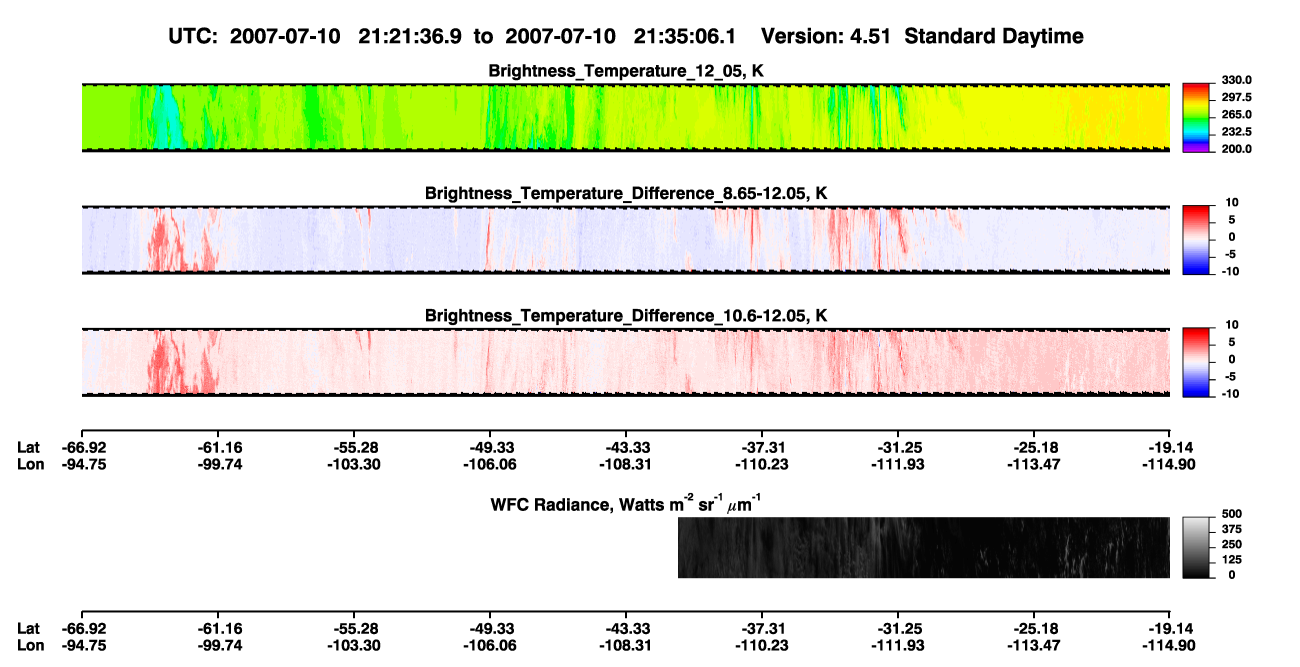Click the 232.5 colorbar label
Viewport: 1300px width, 667px height.
point(1234,131)
